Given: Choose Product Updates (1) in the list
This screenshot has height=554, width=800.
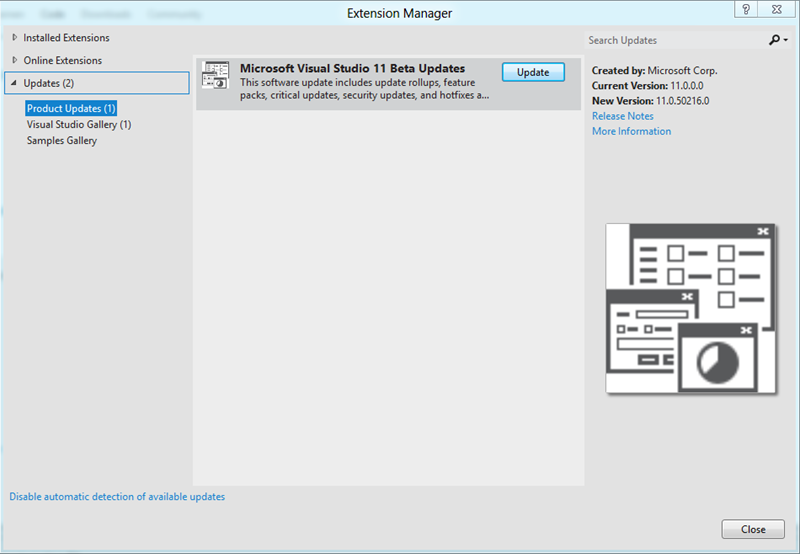Looking at the screenshot, I should [x=71, y=108].
